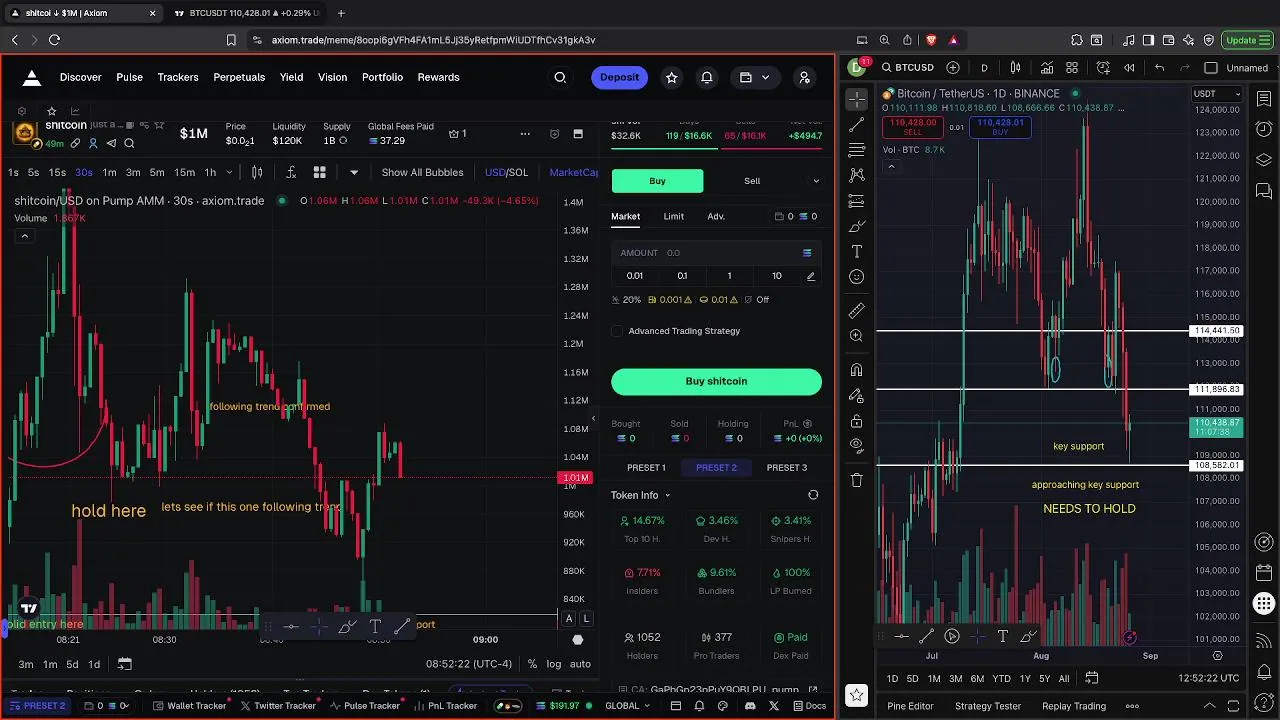
Task: Enable the Magnet mode in TradingView
Action: [x=857, y=370]
